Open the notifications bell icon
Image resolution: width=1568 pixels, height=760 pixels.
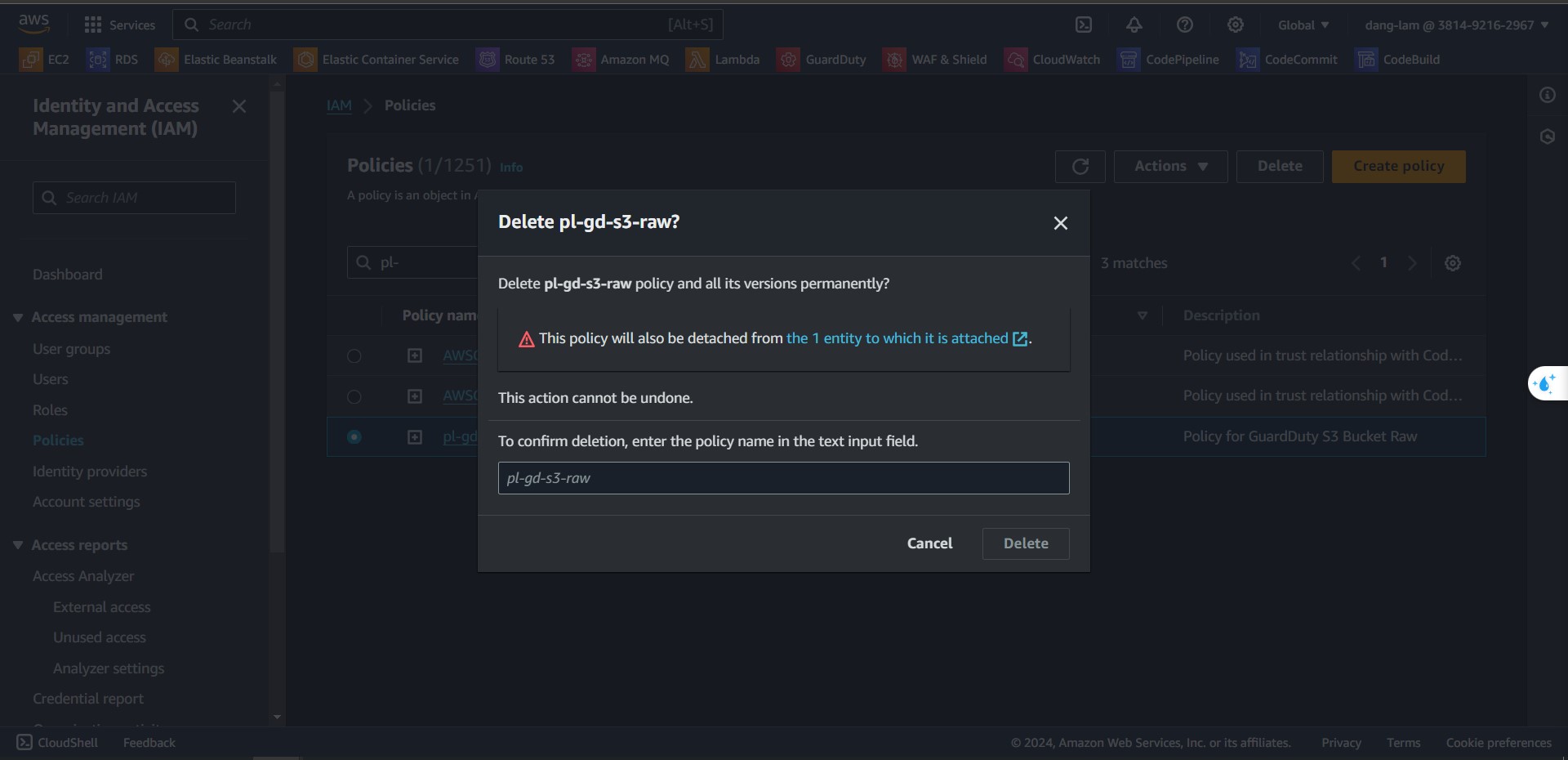[1134, 25]
